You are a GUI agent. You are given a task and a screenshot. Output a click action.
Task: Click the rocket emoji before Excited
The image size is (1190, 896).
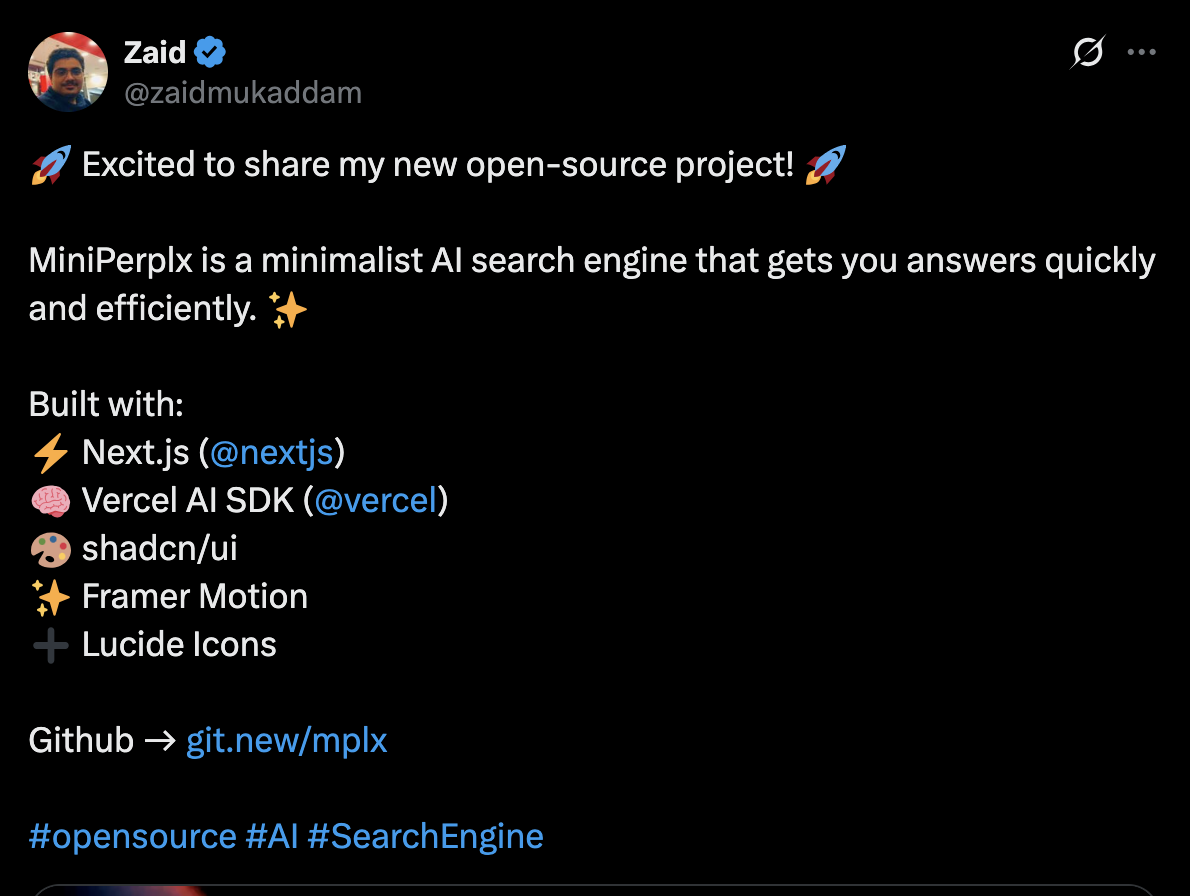click(51, 165)
